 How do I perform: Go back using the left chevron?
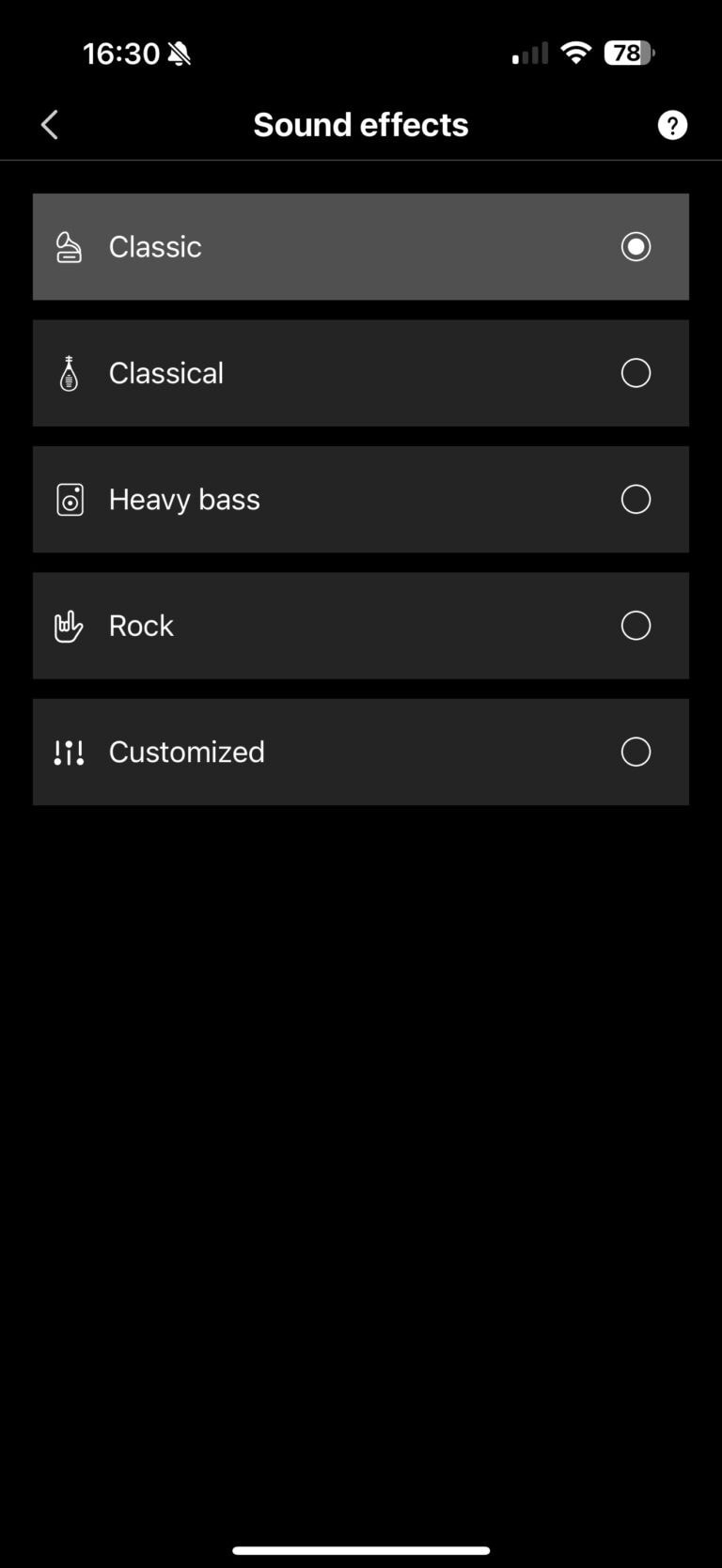[50, 125]
